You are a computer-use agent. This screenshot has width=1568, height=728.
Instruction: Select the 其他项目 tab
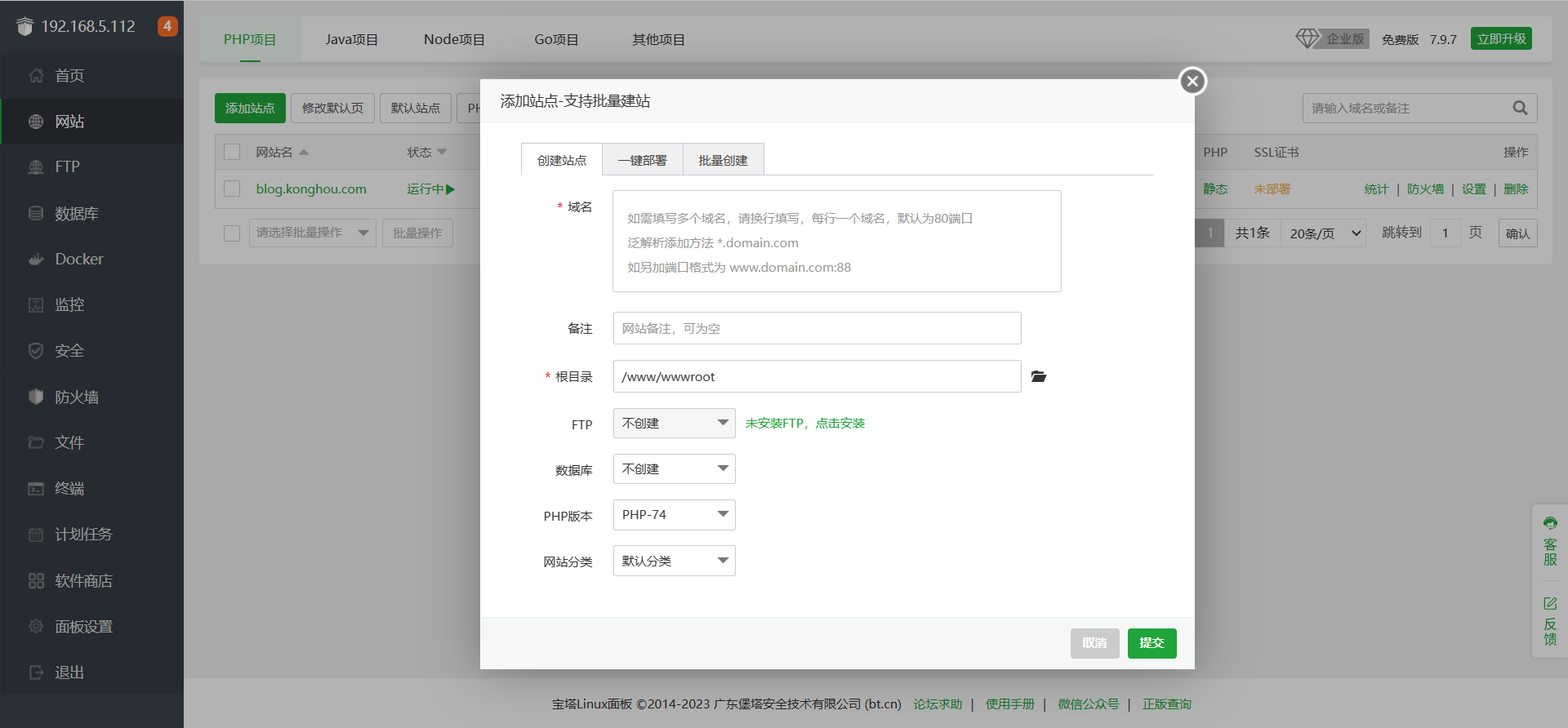pyautogui.click(x=658, y=39)
